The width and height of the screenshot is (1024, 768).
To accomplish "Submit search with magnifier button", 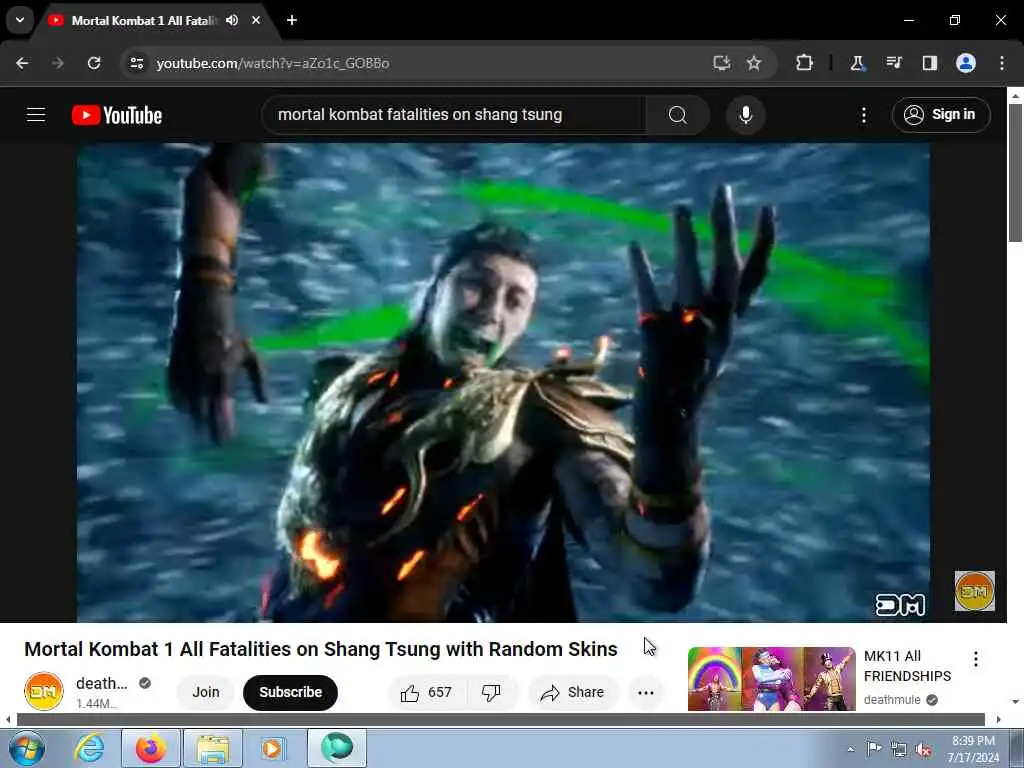I will pyautogui.click(x=678, y=115).
